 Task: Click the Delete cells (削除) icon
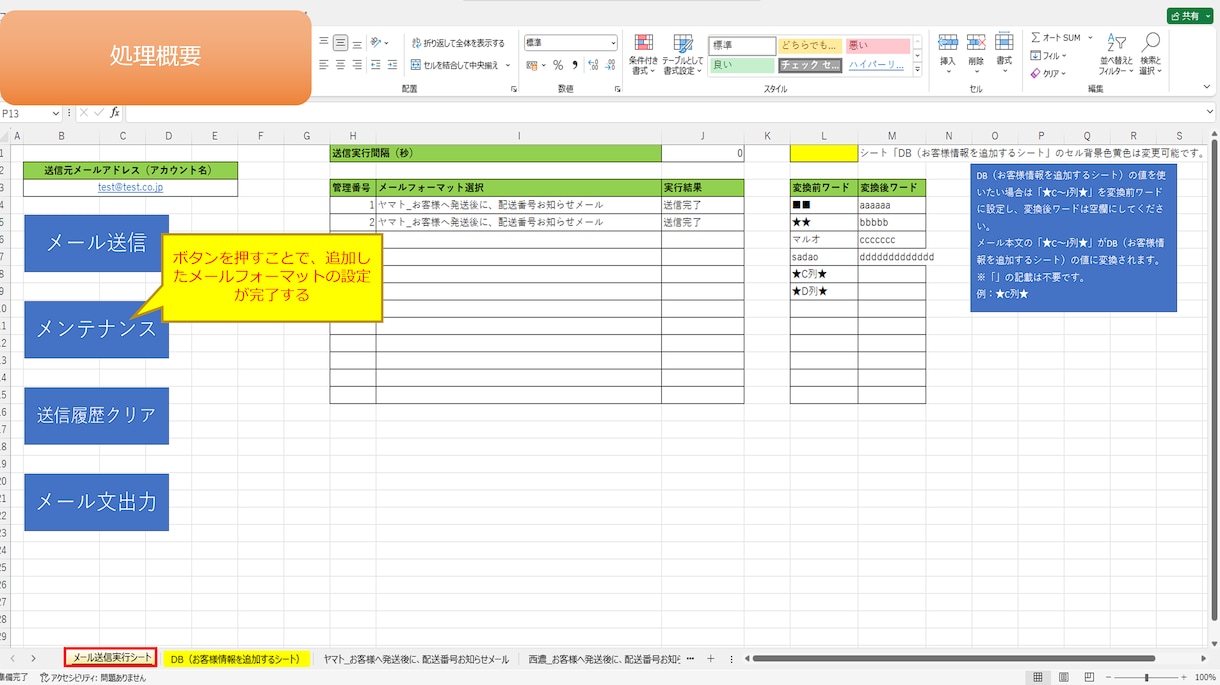pyautogui.click(x=976, y=50)
